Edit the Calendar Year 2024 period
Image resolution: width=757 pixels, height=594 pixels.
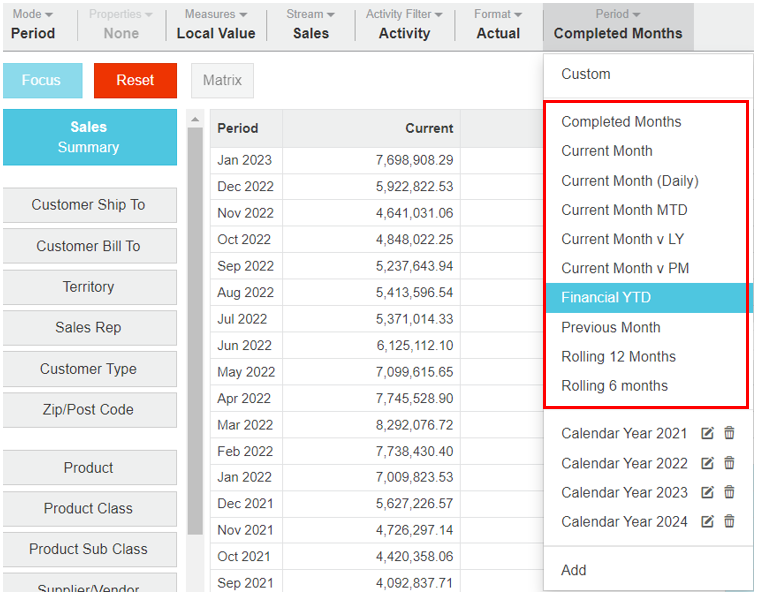708,521
